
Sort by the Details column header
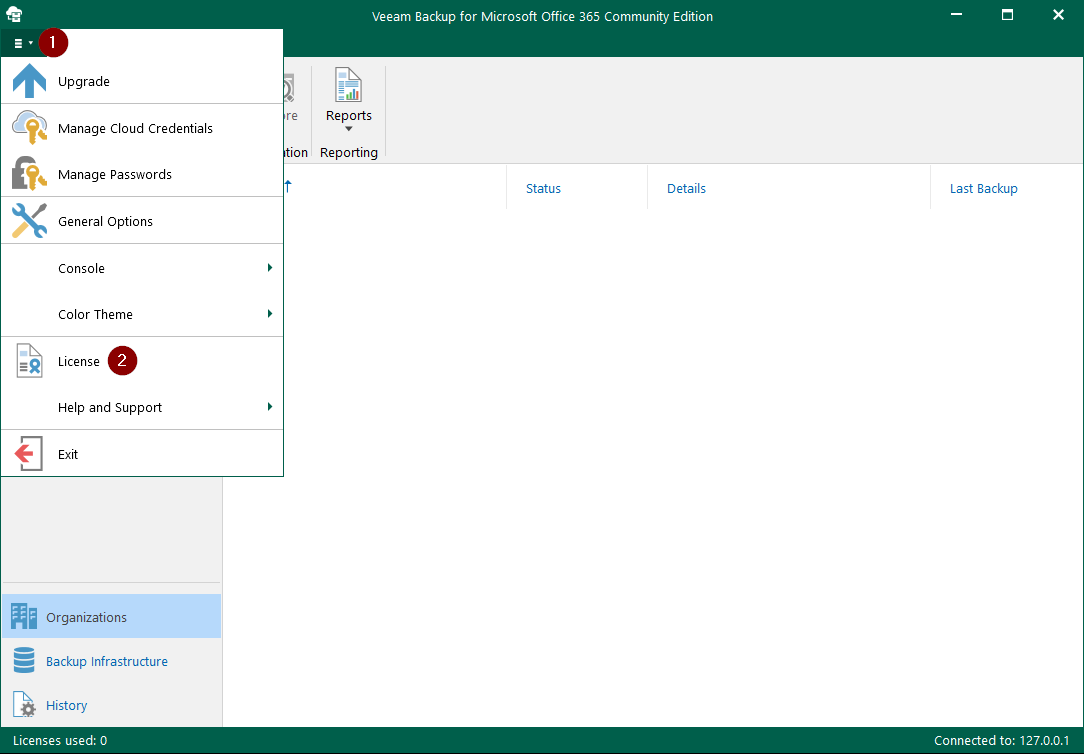pos(686,189)
